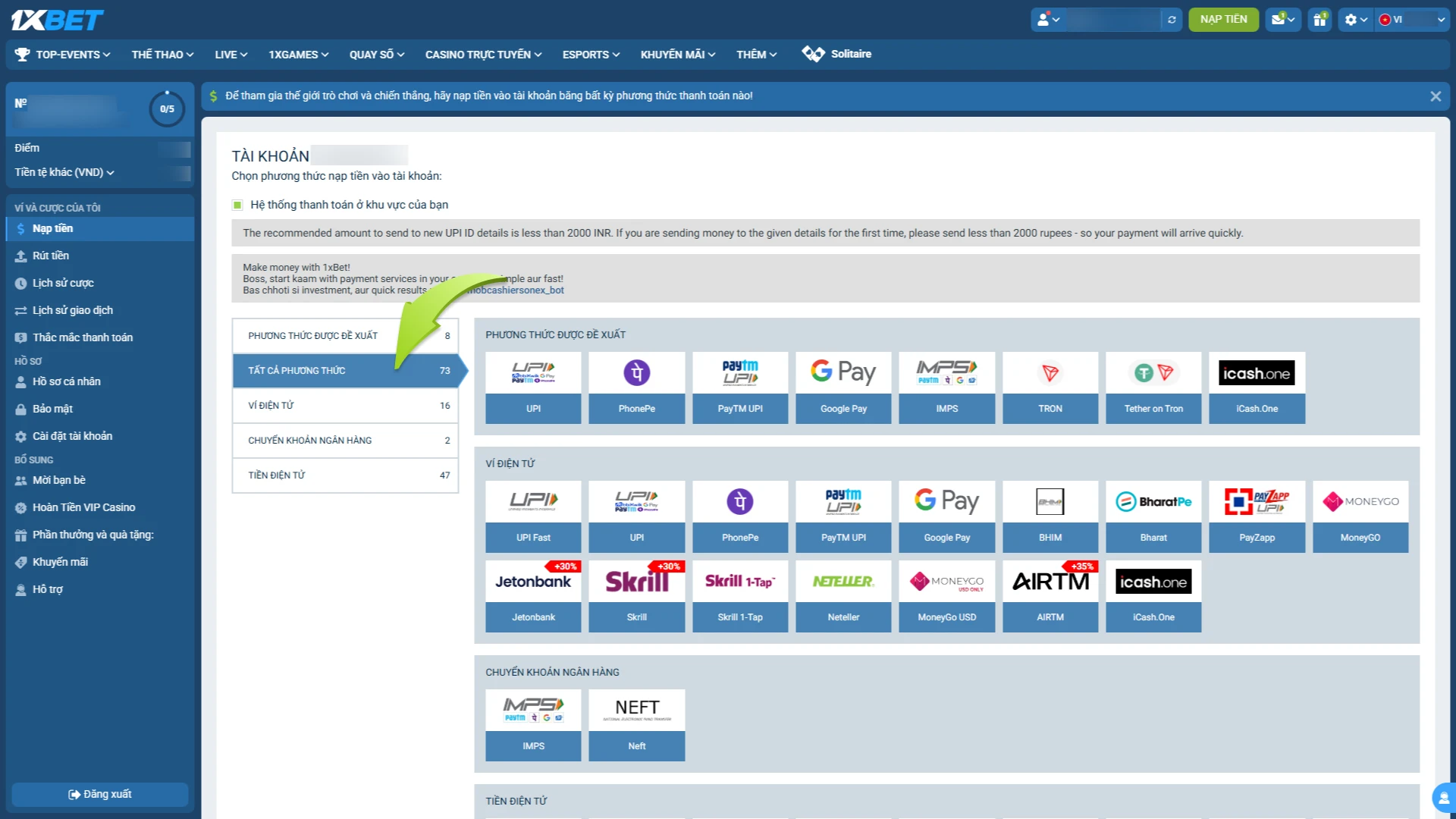Dismiss the deposit notification banner
The height and width of the screenshot is (819, 1456).
[1435, 96]
